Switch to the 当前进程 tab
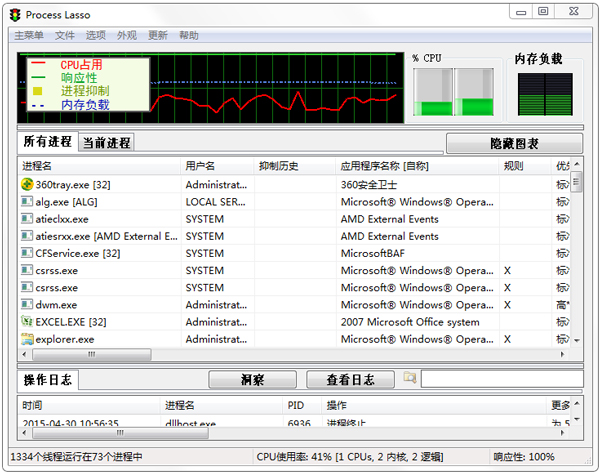The image size is (600, 473). (106, 143)
